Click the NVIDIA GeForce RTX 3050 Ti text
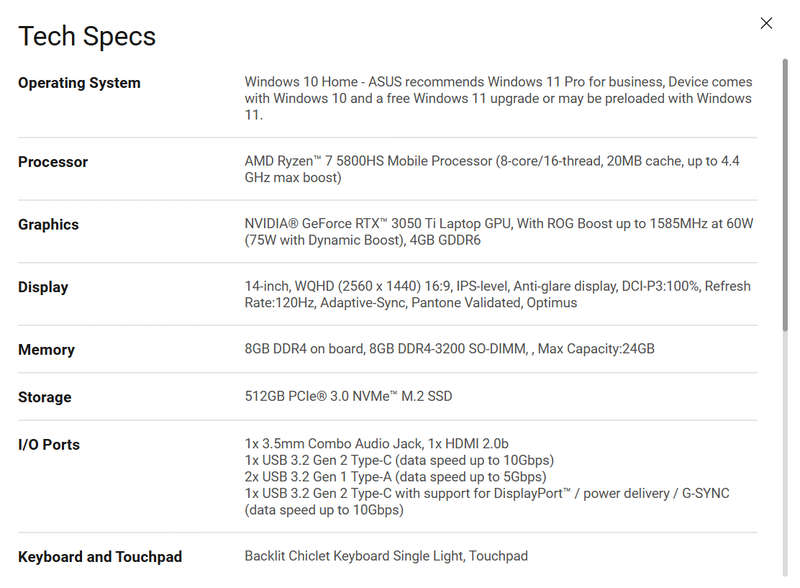Viewport: 800px width, 588px height. point(498,232)
